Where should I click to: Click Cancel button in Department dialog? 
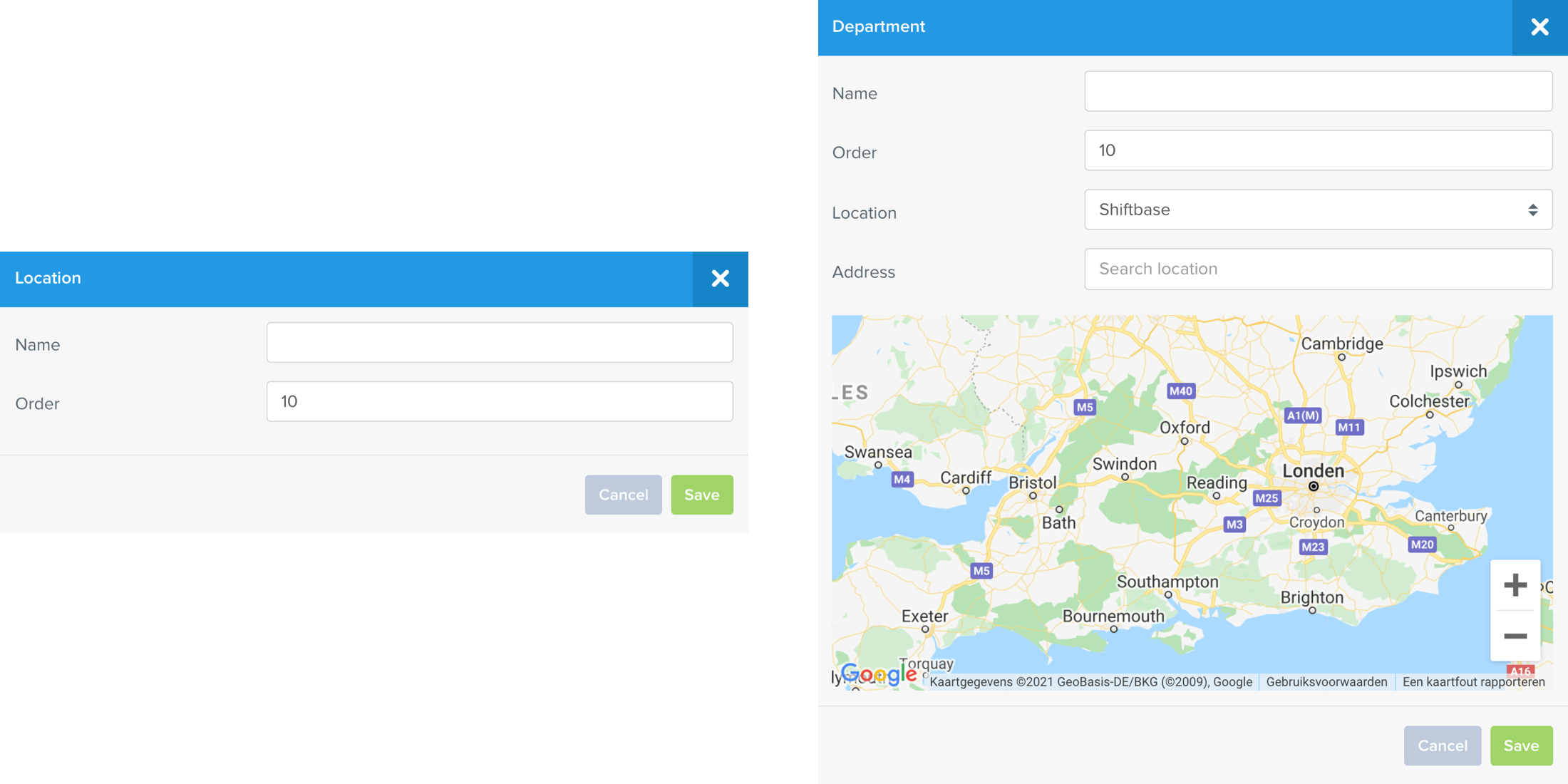pyautogui.click(x=1442, y=745)
